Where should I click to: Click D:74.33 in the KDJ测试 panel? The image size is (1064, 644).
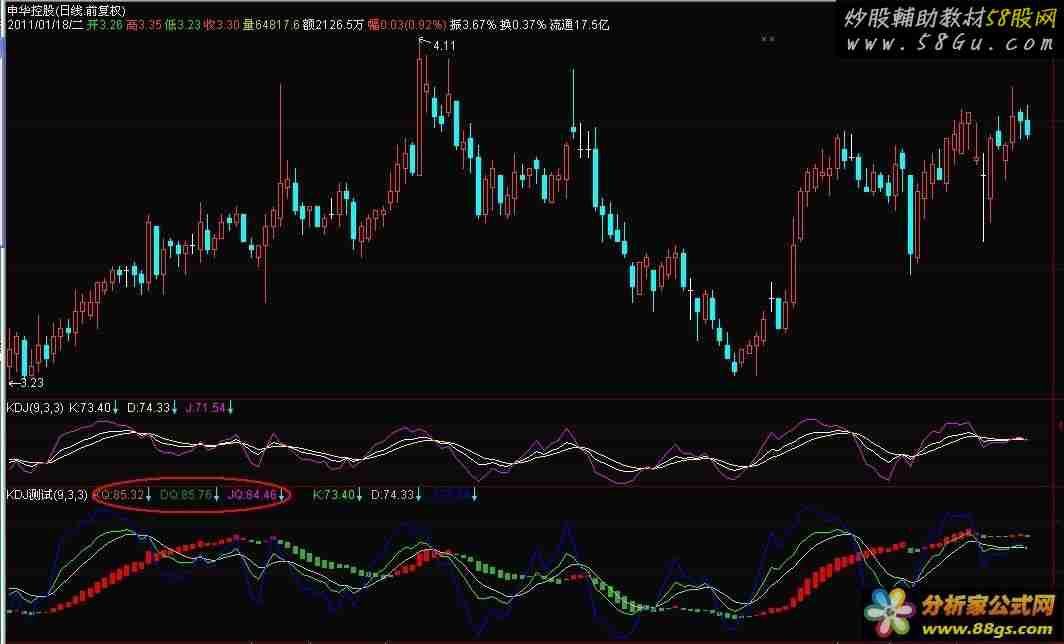[392, 495]
